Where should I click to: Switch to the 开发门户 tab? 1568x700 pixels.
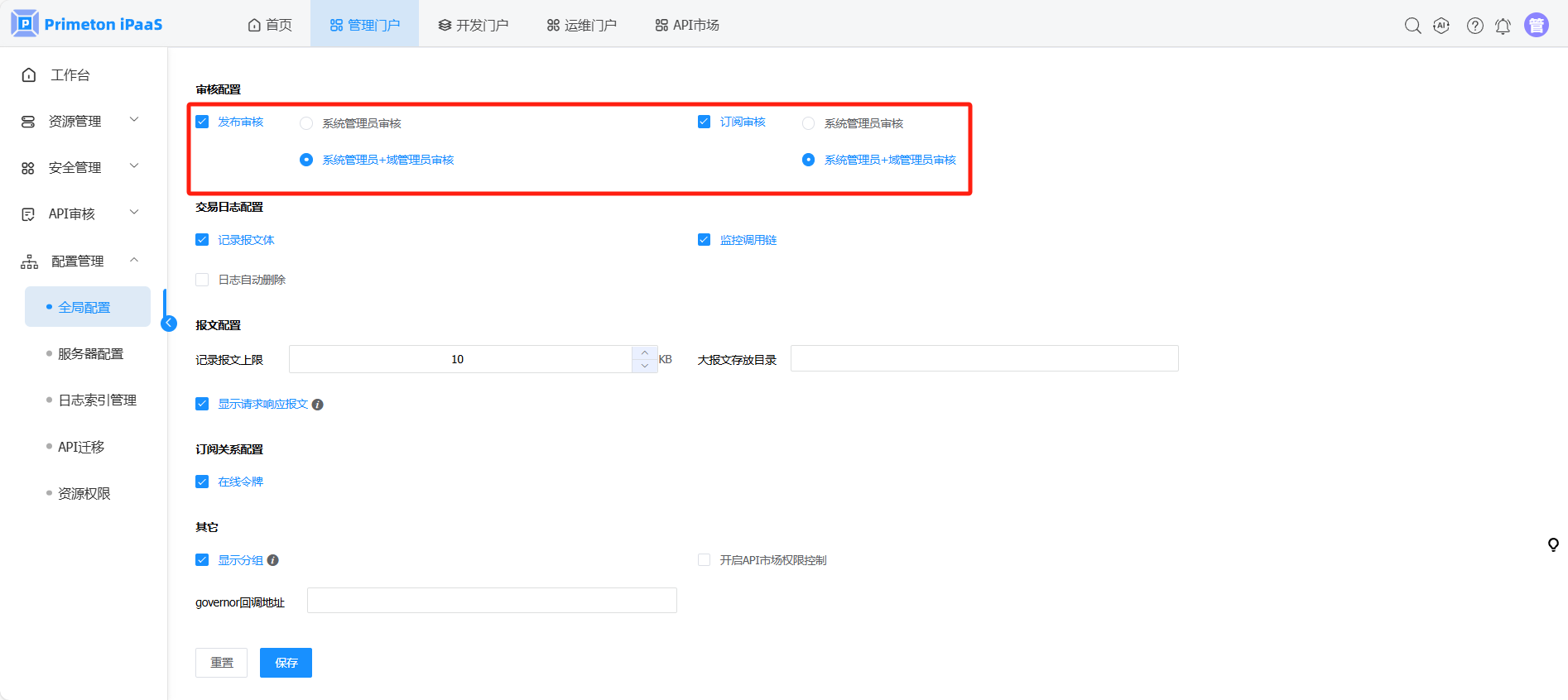coord(473,25)
